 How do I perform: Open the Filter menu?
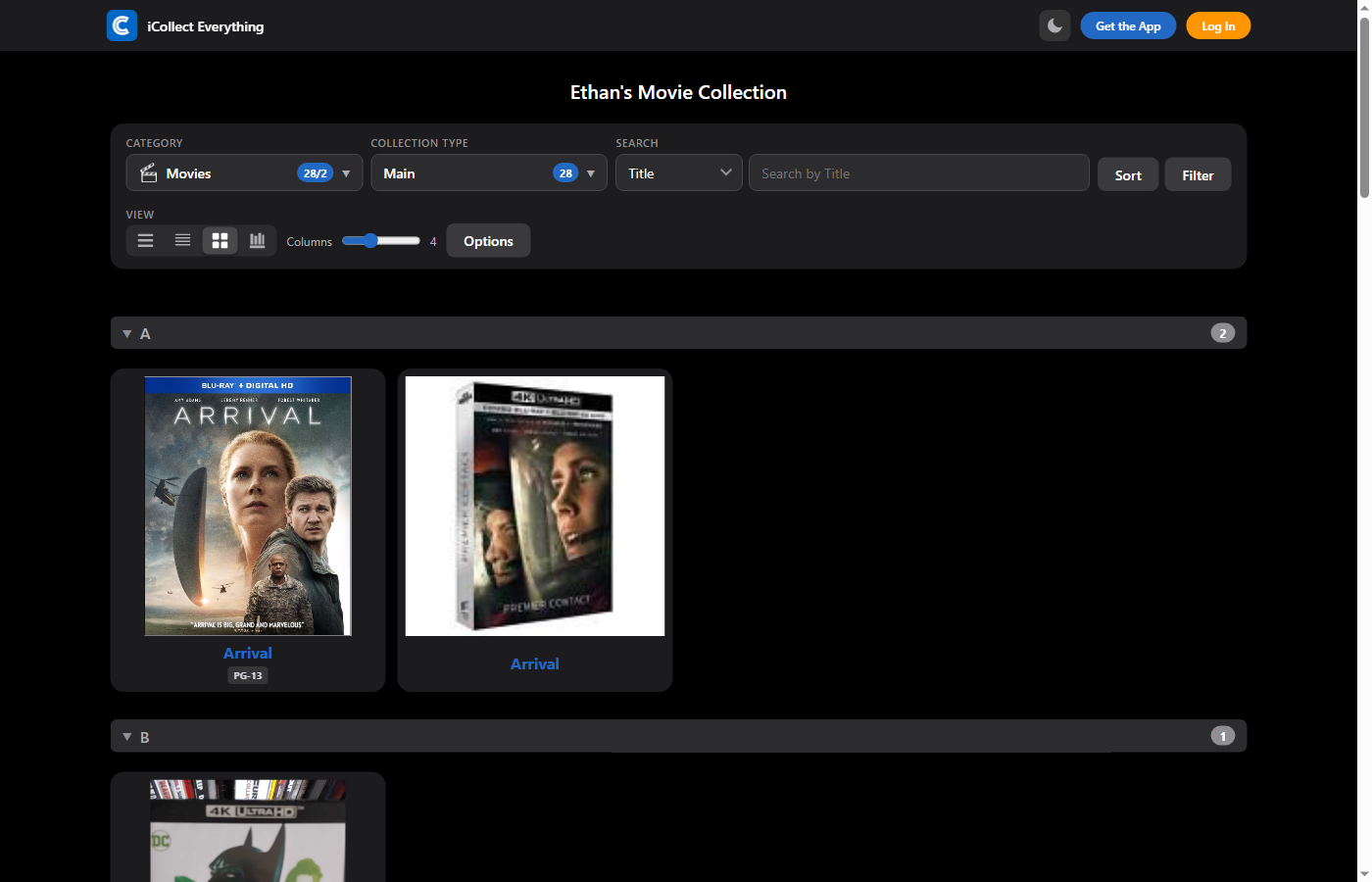[x=1197, y=173]
